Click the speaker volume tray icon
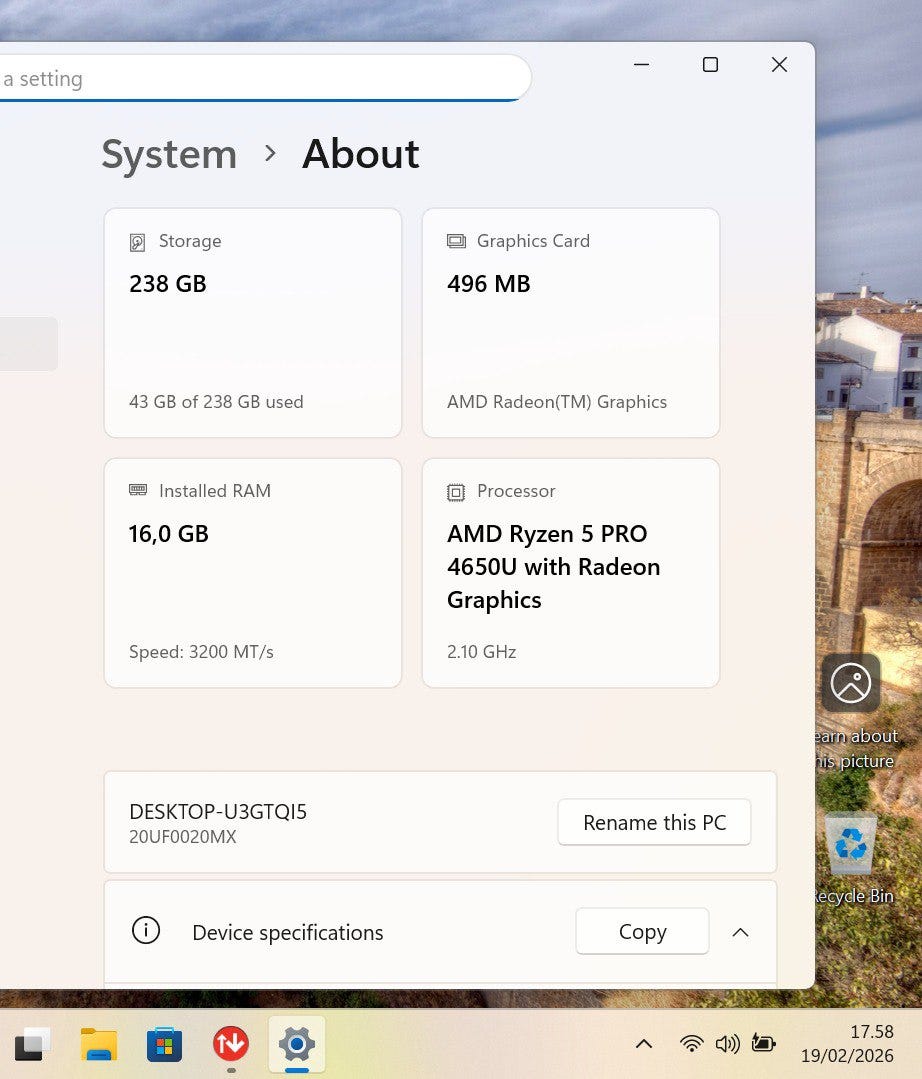Viewport: 922px width, 1079px height. (x=727, y=1044)
